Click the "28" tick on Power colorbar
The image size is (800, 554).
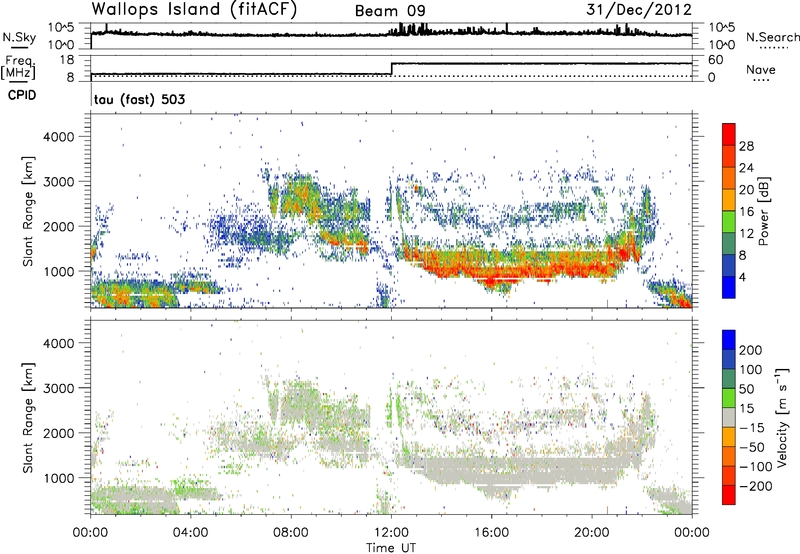coord(746,146)
